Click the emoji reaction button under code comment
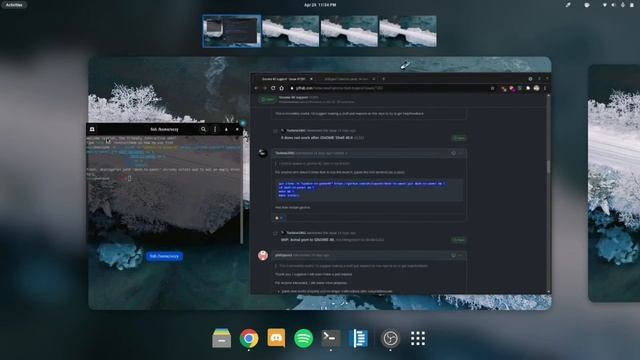 coord(279,218)
